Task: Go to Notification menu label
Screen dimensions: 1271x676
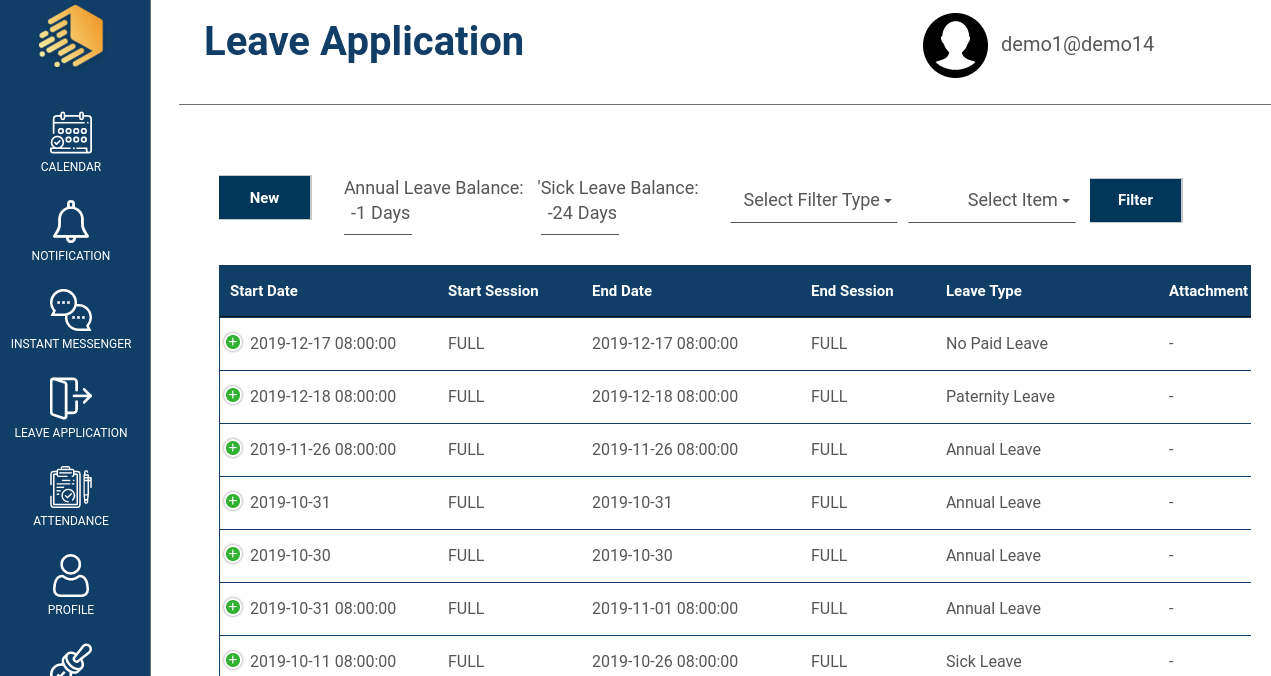Action: (71, 256)
